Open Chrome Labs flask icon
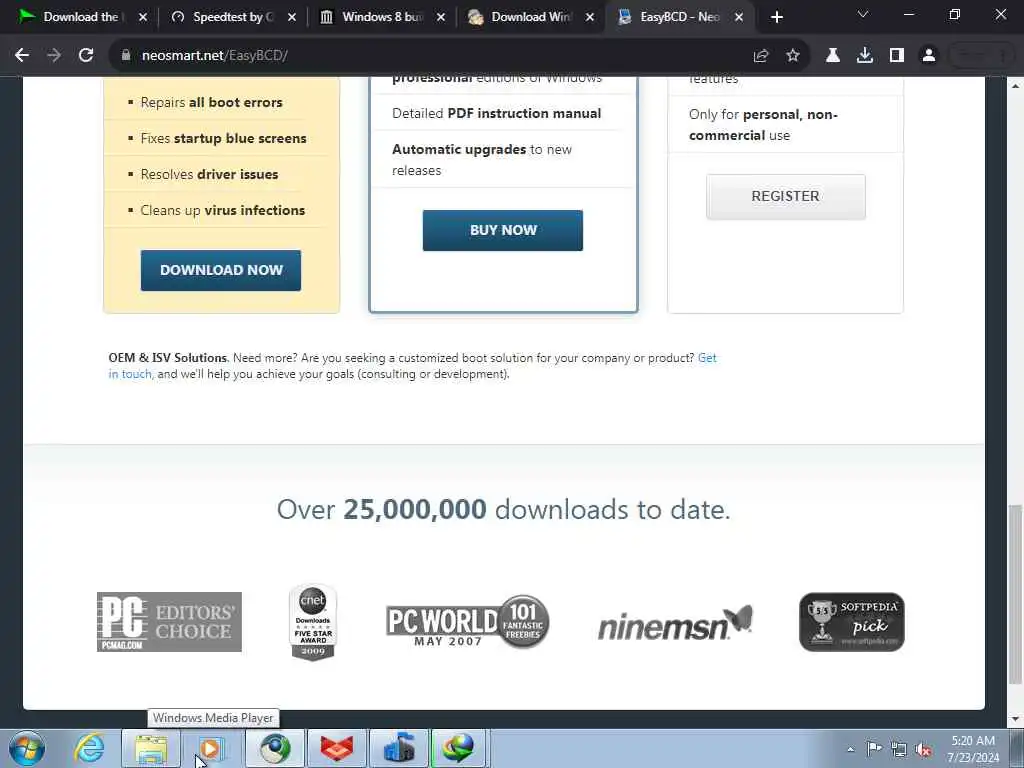The image size is (1024, 768). 833,56
